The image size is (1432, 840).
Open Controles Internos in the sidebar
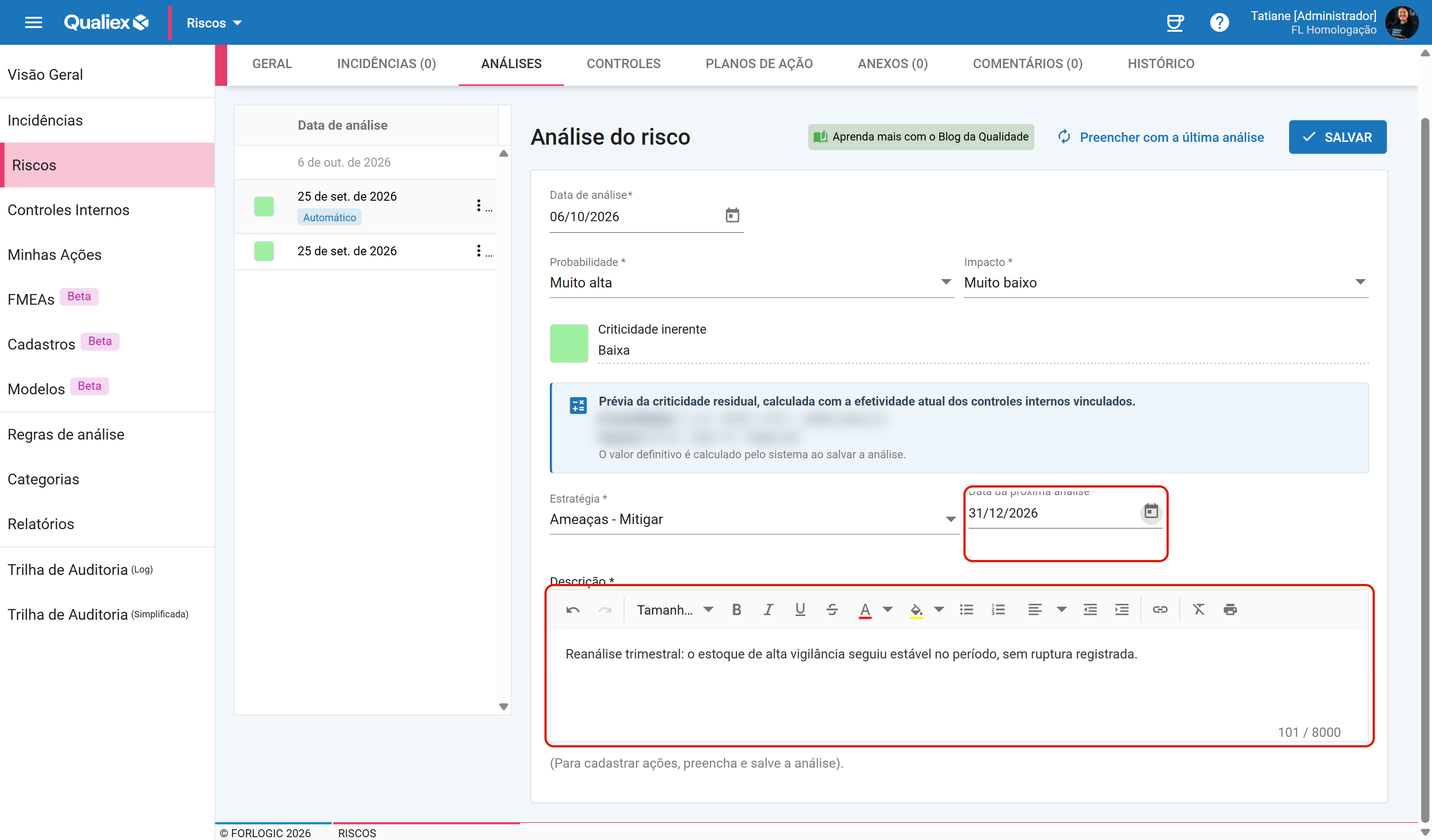[68, 210]
